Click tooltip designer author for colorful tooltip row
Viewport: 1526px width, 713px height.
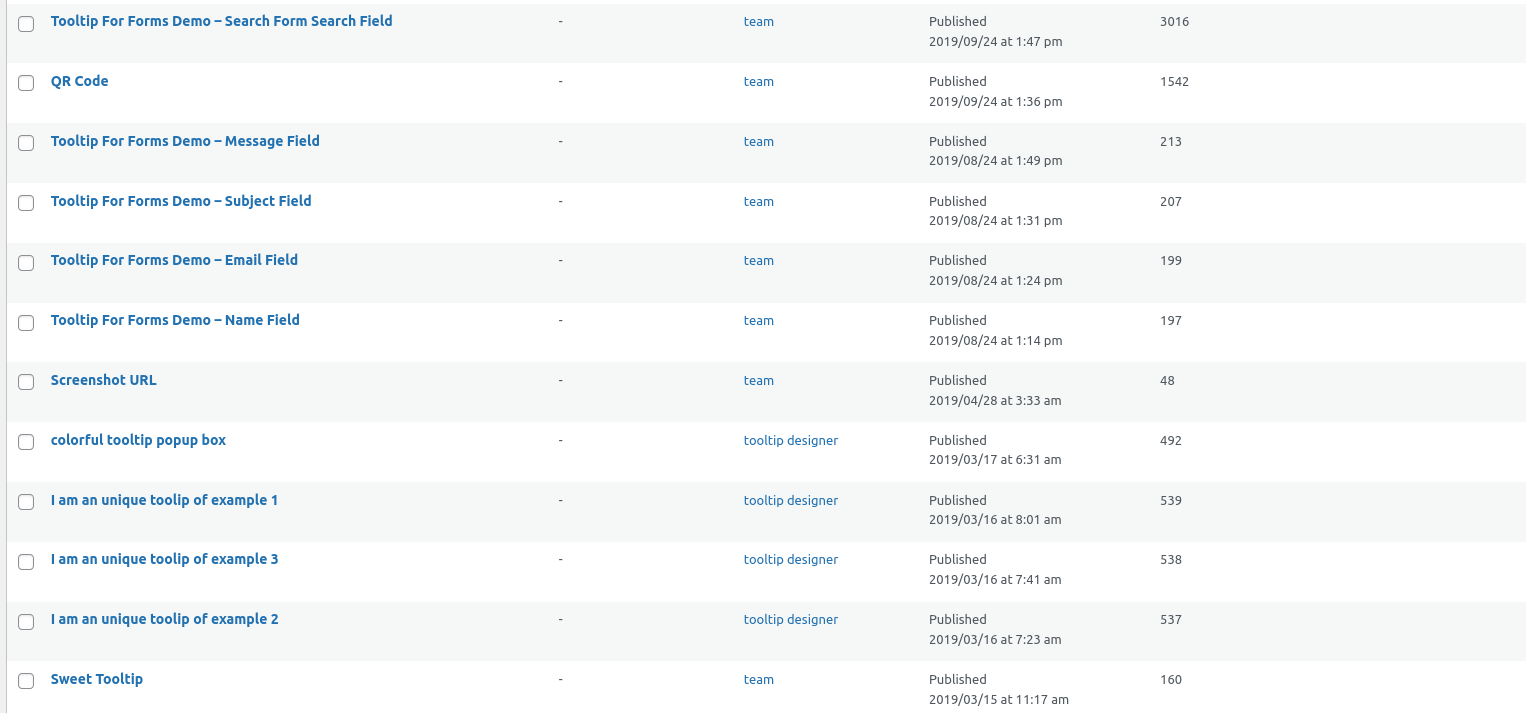click(x=790, y=441)
